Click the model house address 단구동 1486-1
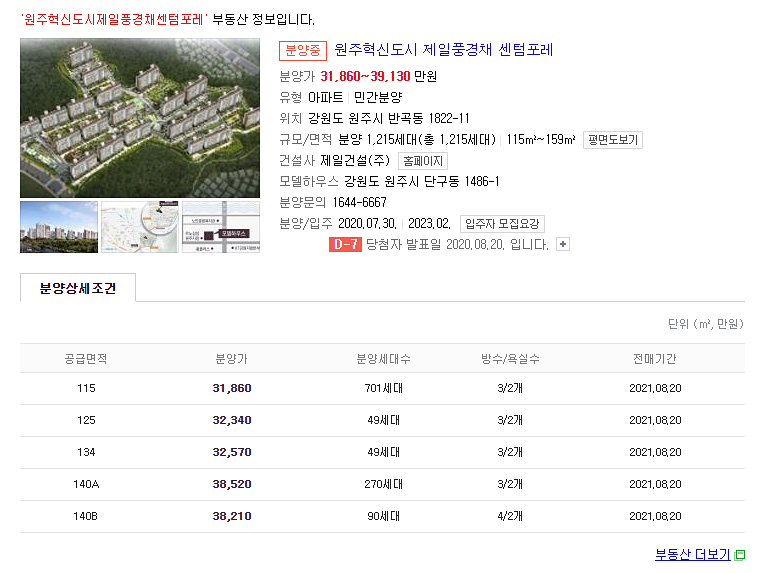Image resolution: width=766 pixels, height=573 pixels. click(461, 182)
